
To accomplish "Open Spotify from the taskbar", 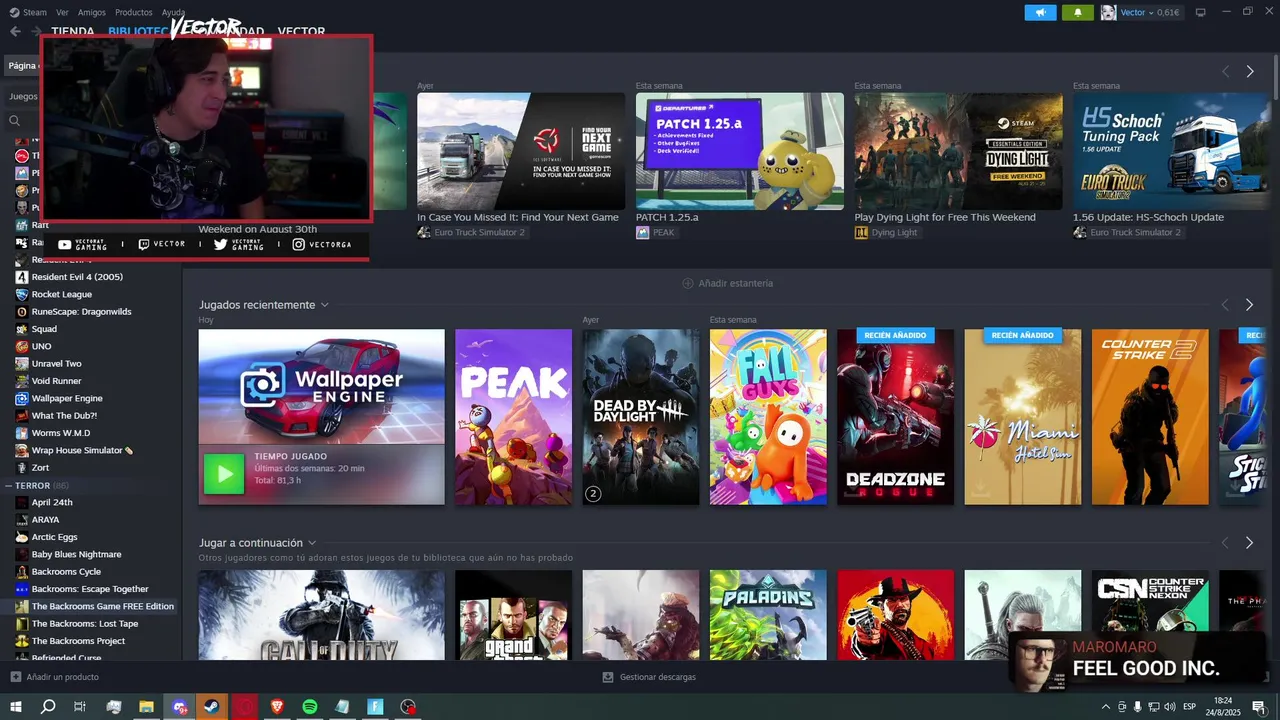I will tap(310, 707).
